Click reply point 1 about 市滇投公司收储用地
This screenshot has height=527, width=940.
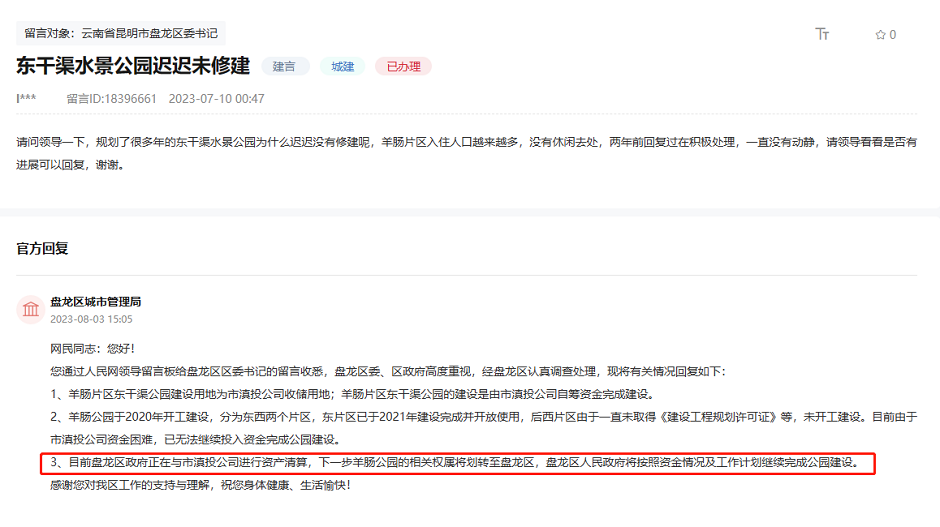pos(351,393)
